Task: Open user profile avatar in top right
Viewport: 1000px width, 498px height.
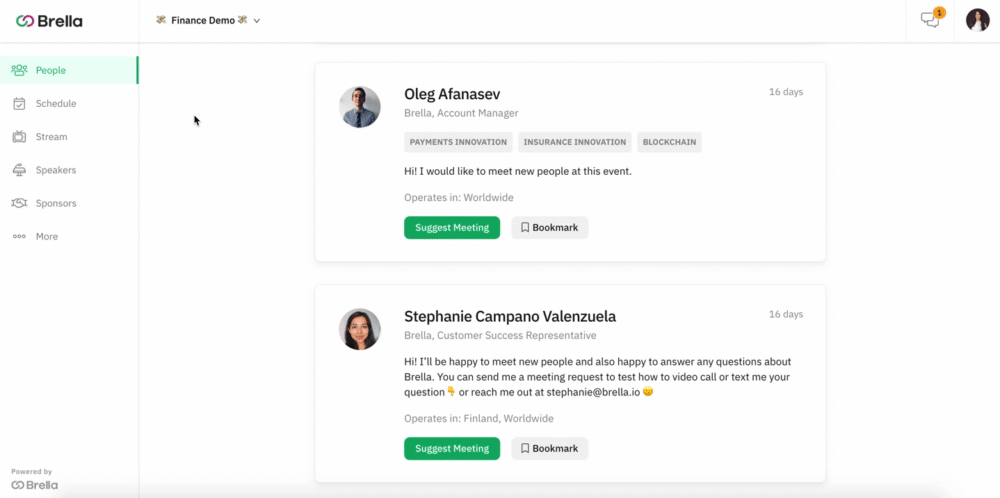Action: coord(977,20)
